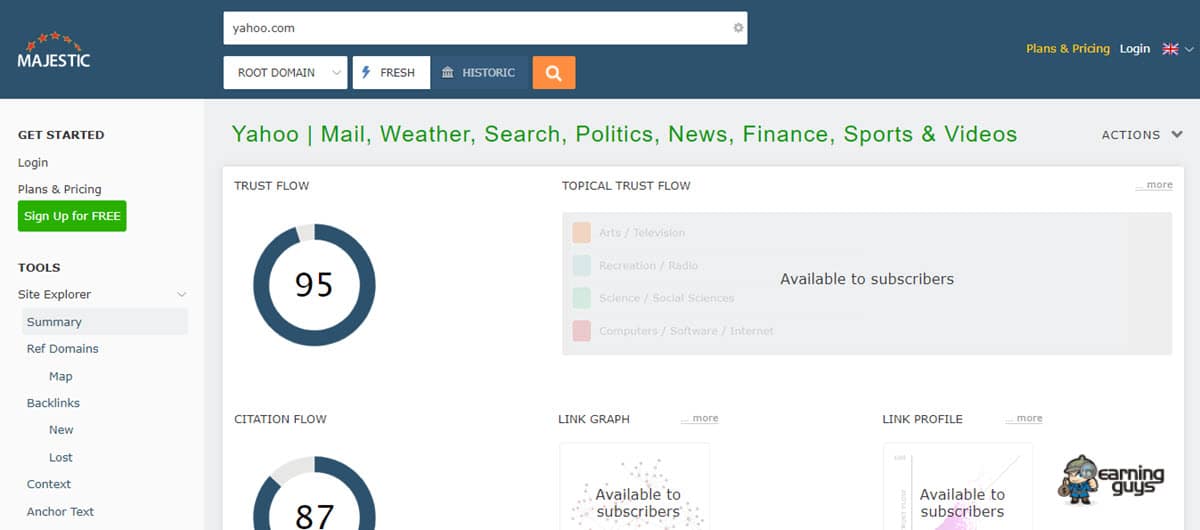Click the Link Graph thumbnail

(x=634, y=487)
